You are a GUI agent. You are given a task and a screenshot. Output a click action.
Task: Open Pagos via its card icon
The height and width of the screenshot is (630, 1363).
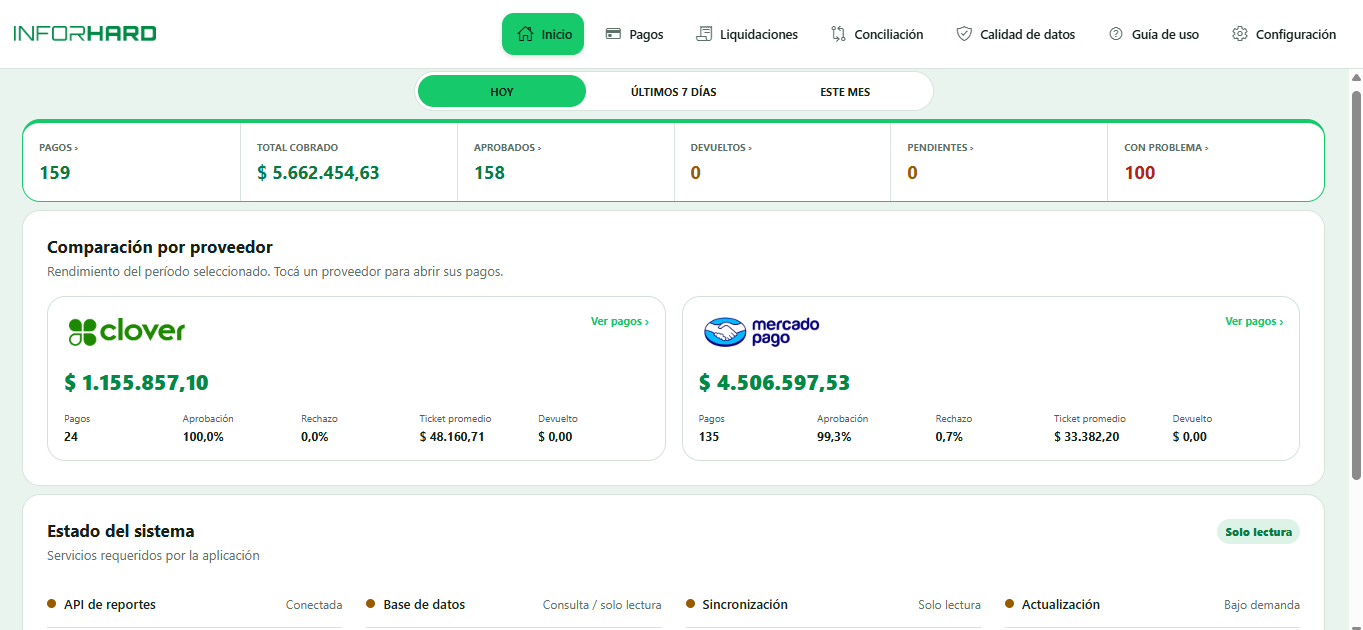pos(613,34)
